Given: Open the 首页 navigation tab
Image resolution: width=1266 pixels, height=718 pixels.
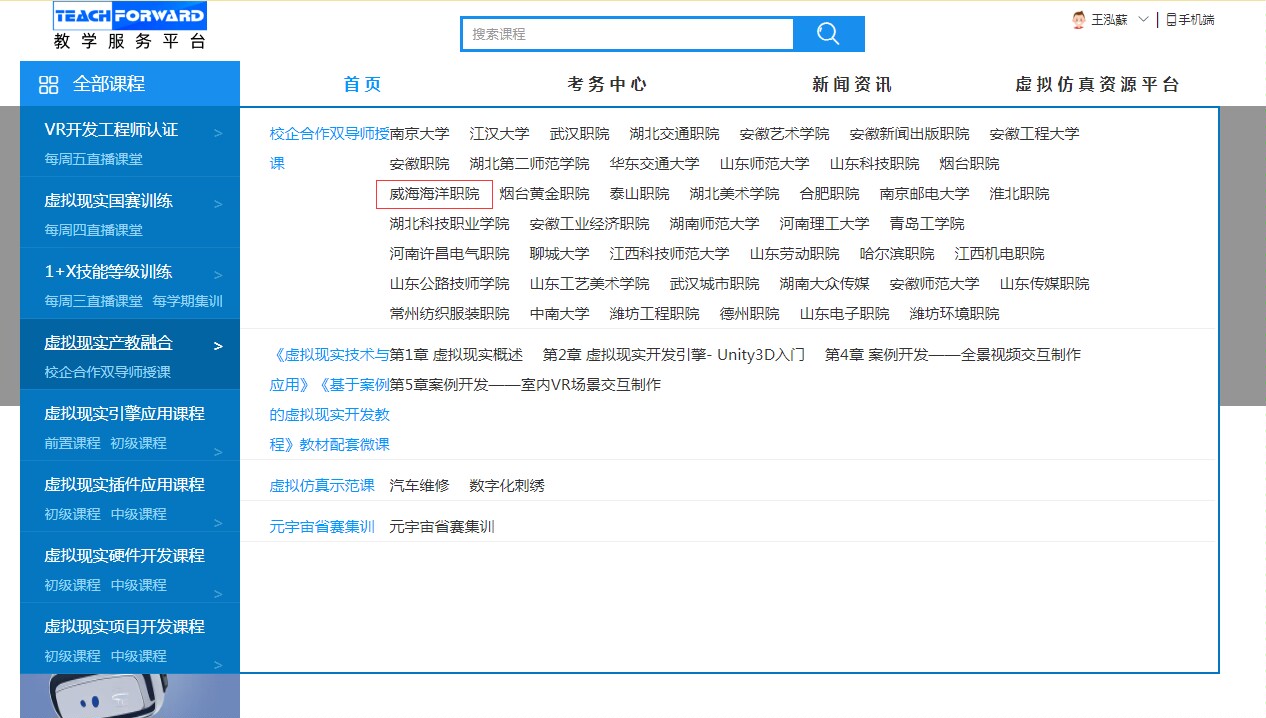Looking at the screenshot, I should click(x=362, y=85).
